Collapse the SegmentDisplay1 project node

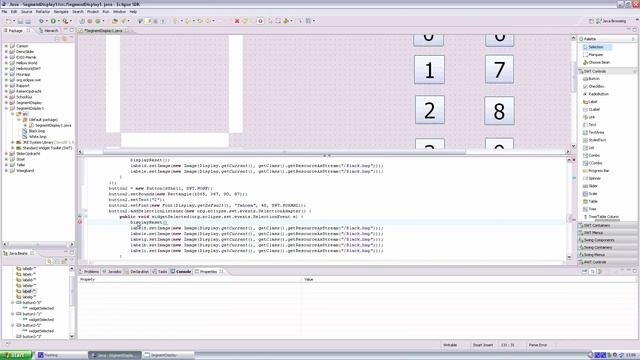click(6, 109)
